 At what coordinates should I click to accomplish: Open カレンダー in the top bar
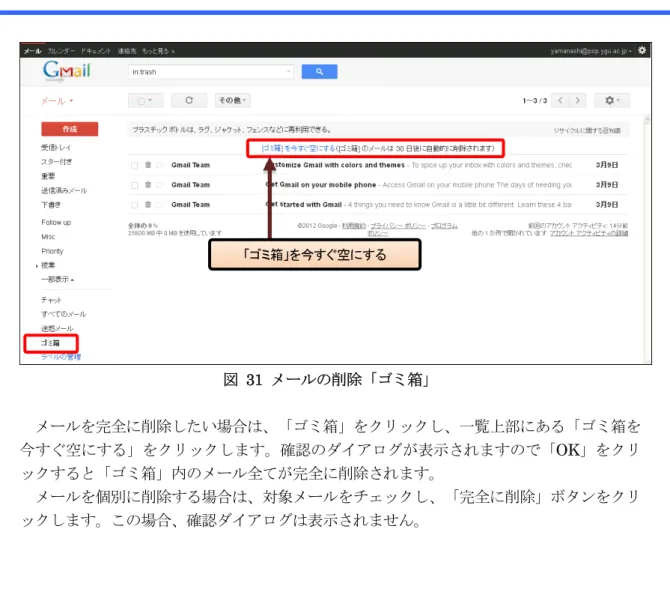pyautogui.click(x=61, y=51)
